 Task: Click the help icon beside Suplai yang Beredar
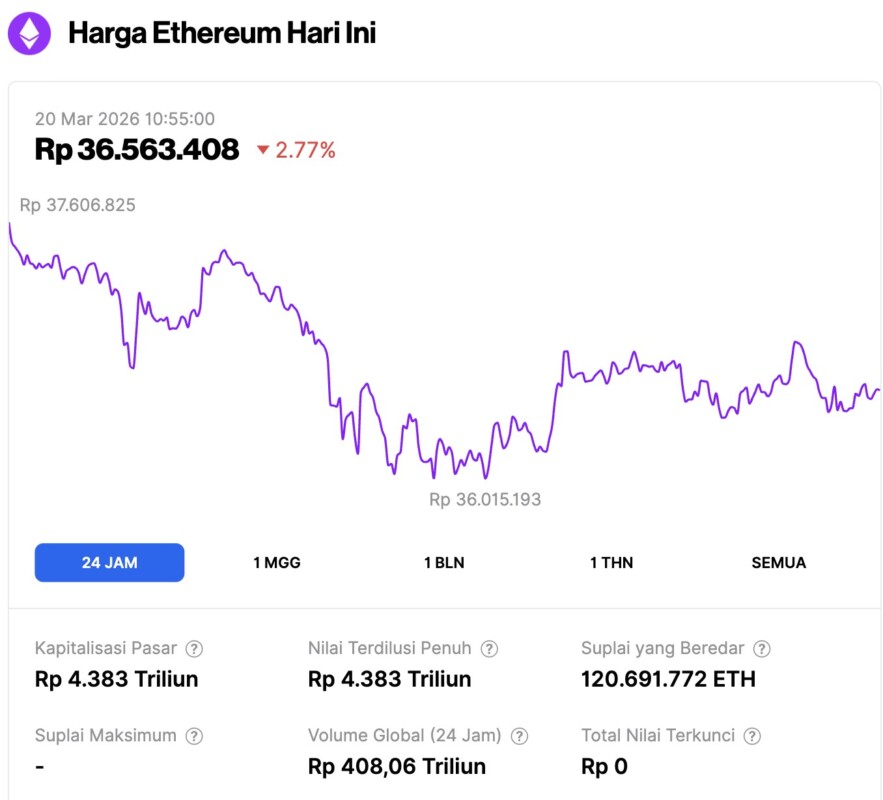(x=762, y=648)
